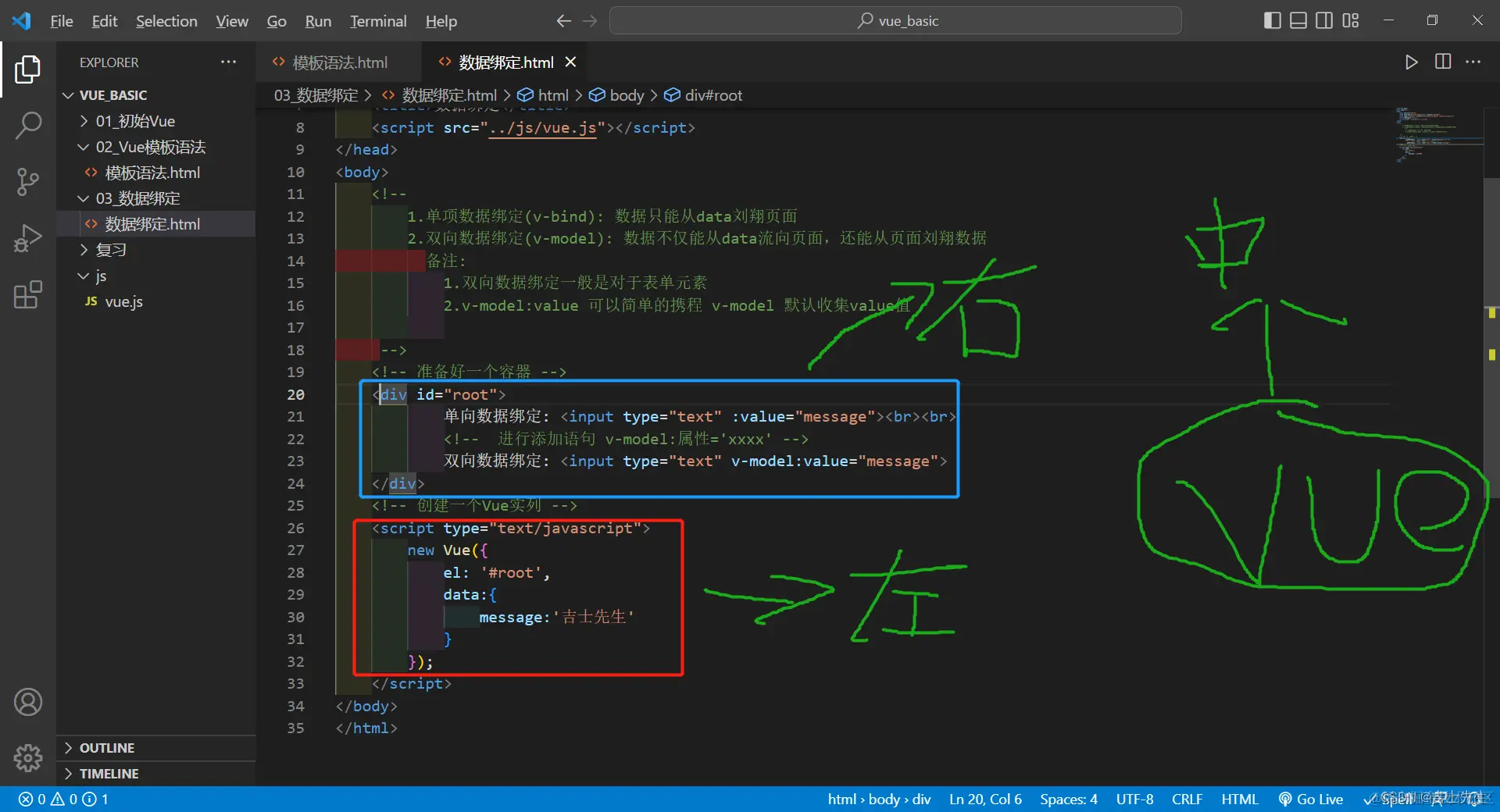
Task: Expand the TIMELINE section
Action: [156, 774]
